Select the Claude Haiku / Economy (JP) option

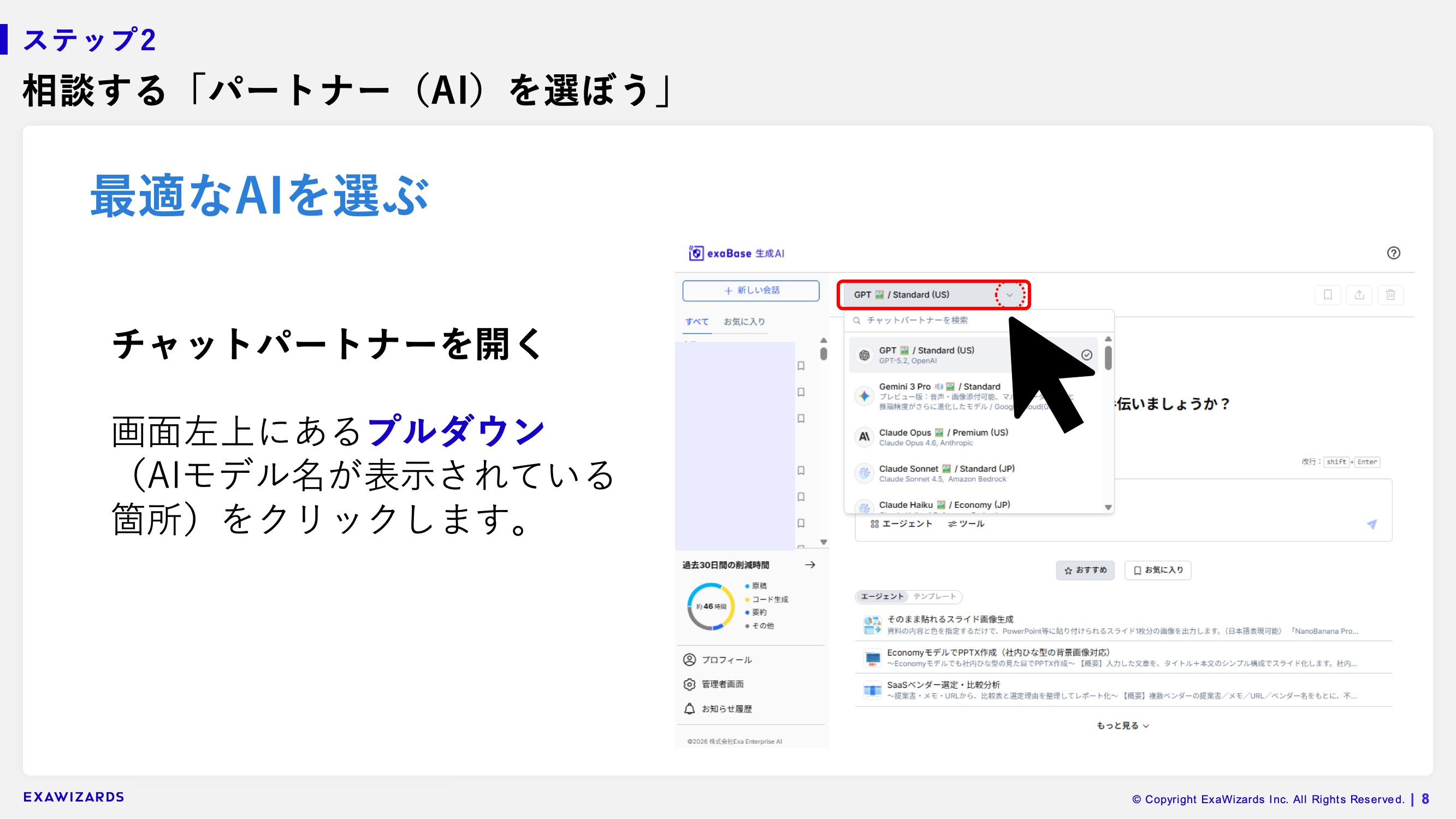tap(973, 505)
